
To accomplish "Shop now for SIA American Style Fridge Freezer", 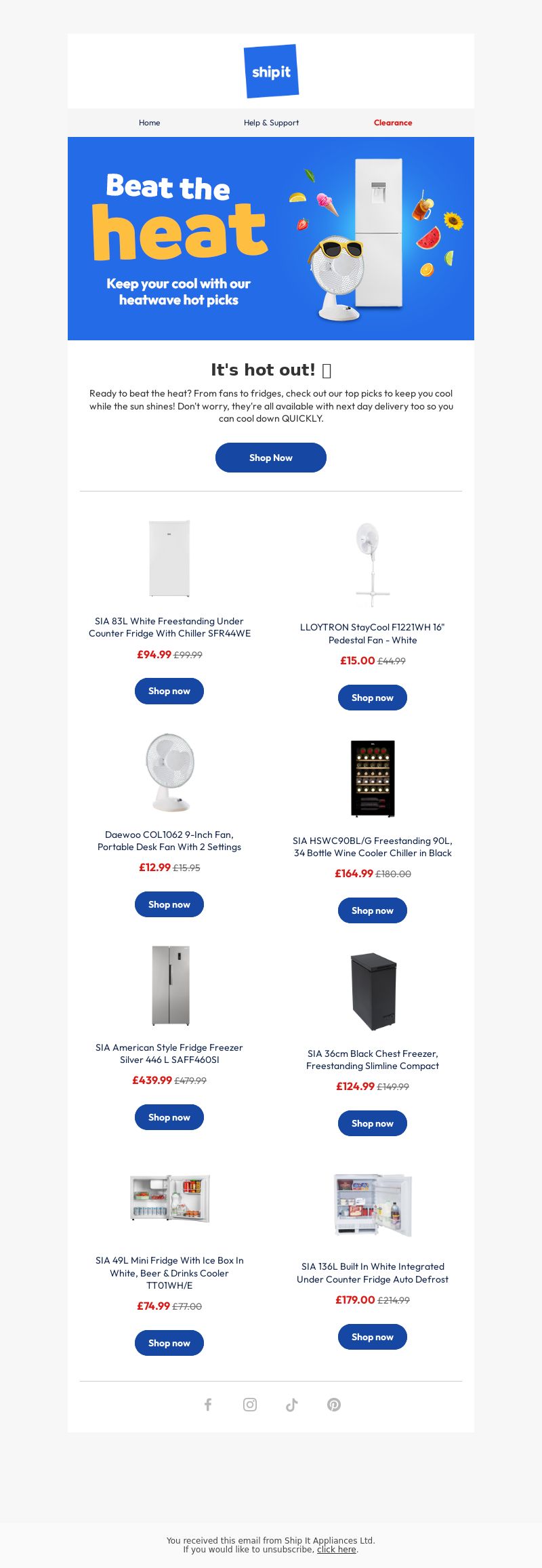I will (169, 1117).
